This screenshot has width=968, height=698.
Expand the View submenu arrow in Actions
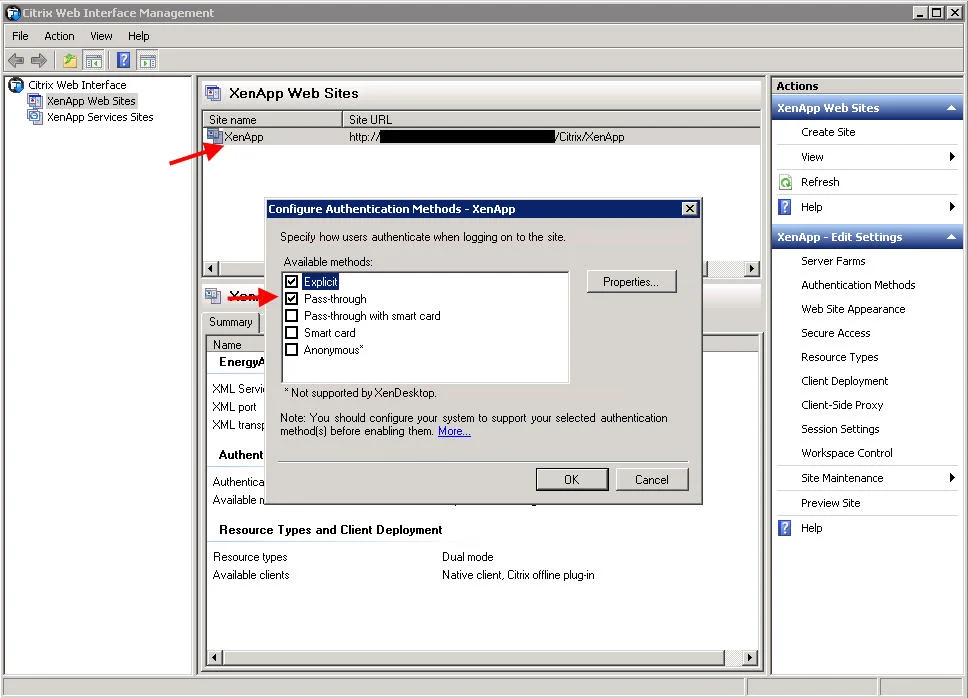952,157
